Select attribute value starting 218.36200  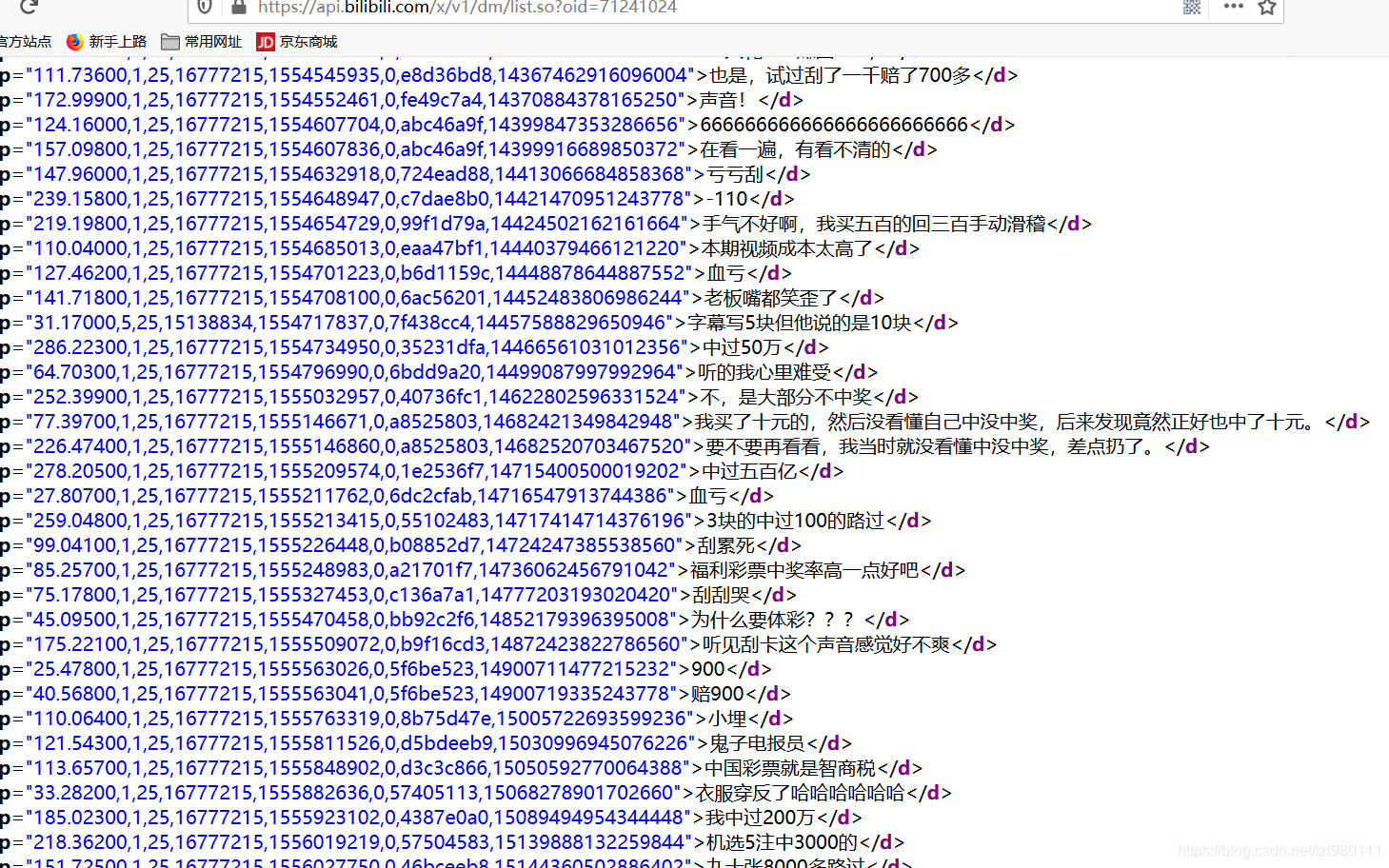(x=359, y=842)
